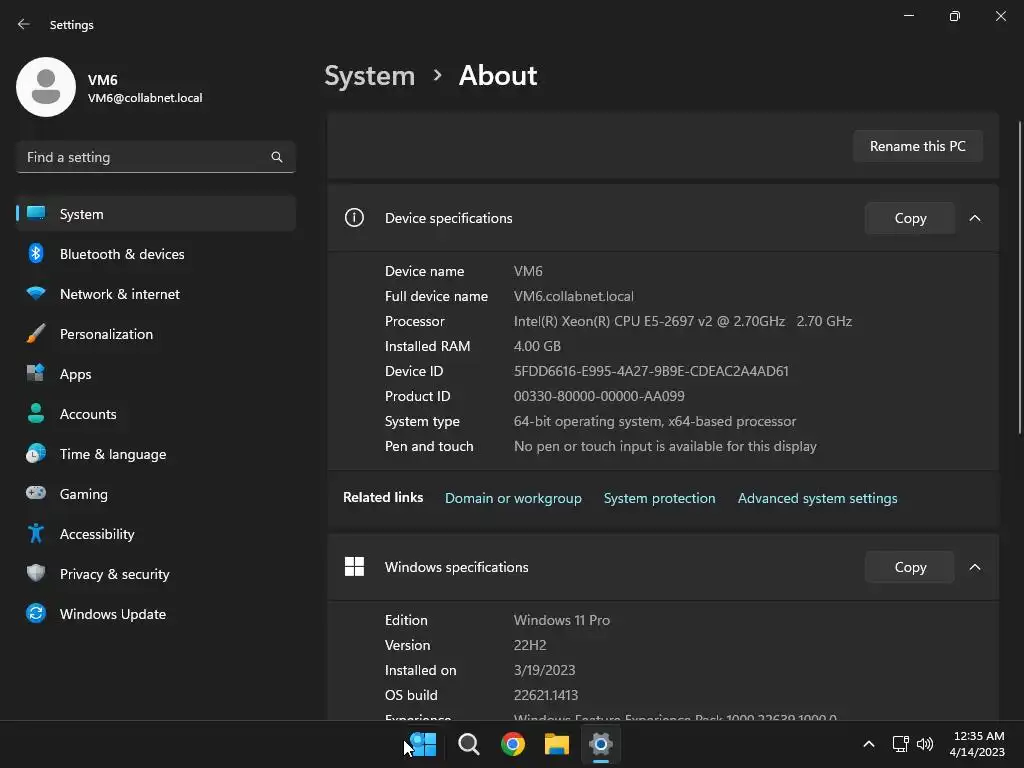Screen dimensions: 1024x768
Task: Open Advanced system settings link
Action: (817, 498)
